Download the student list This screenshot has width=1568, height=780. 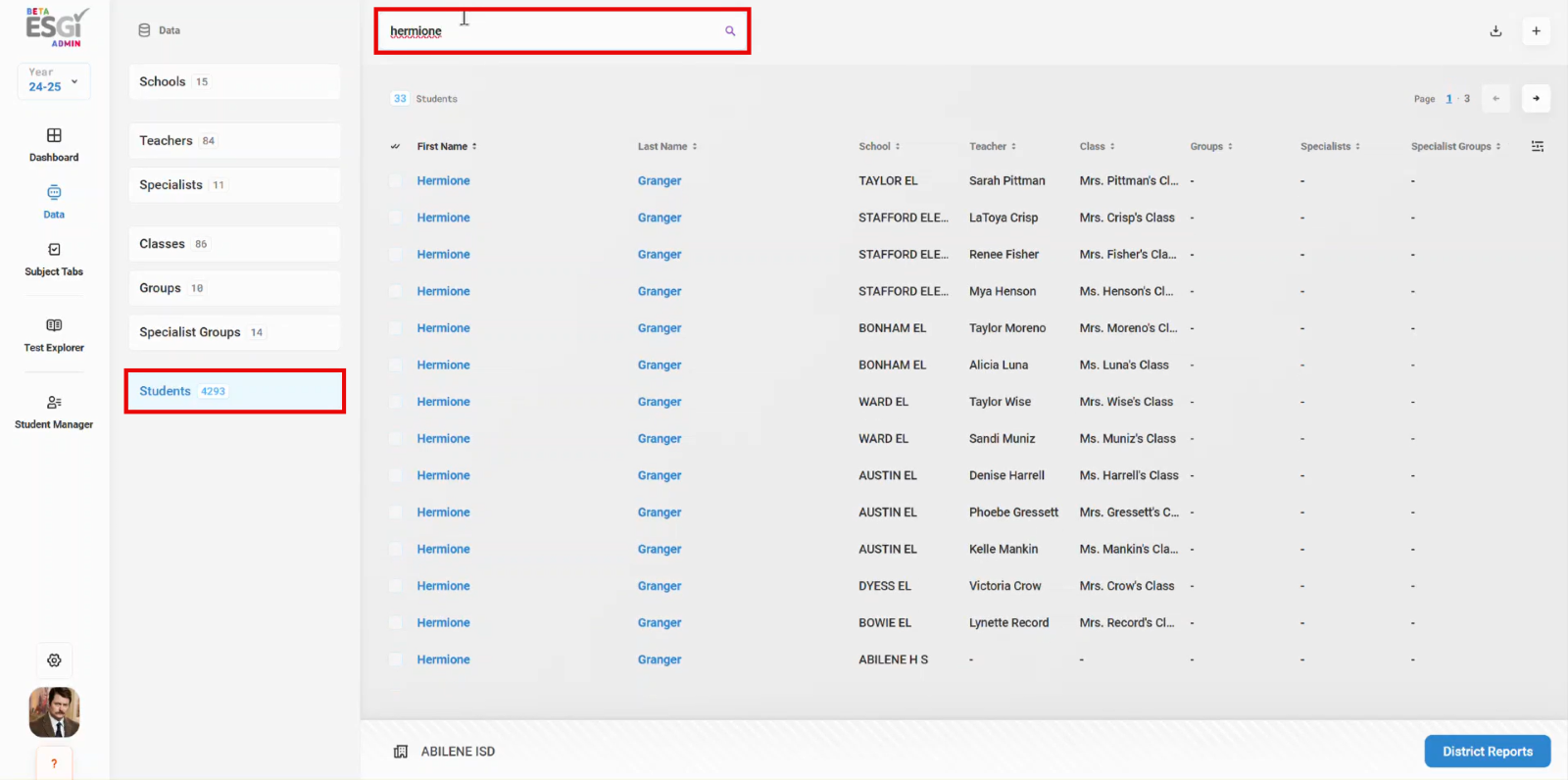tap(1495, 31)
